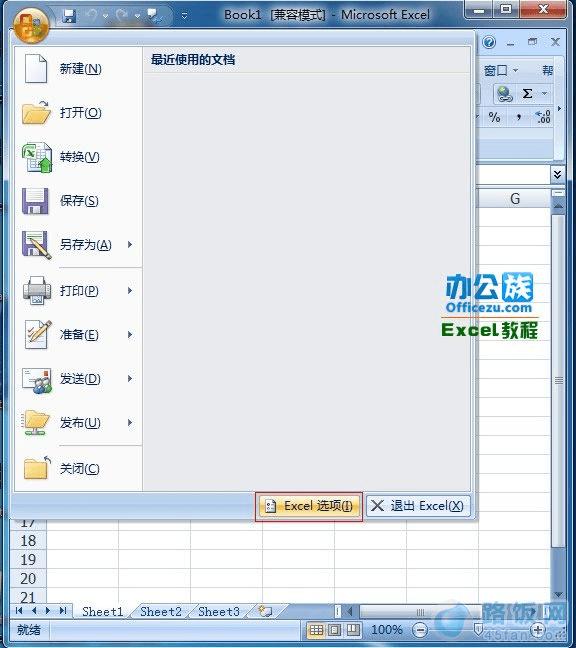Expand the Publish (发布) submenu arrow
The image size is (576, 648).
pyautogui.click(x=130, y=422)
